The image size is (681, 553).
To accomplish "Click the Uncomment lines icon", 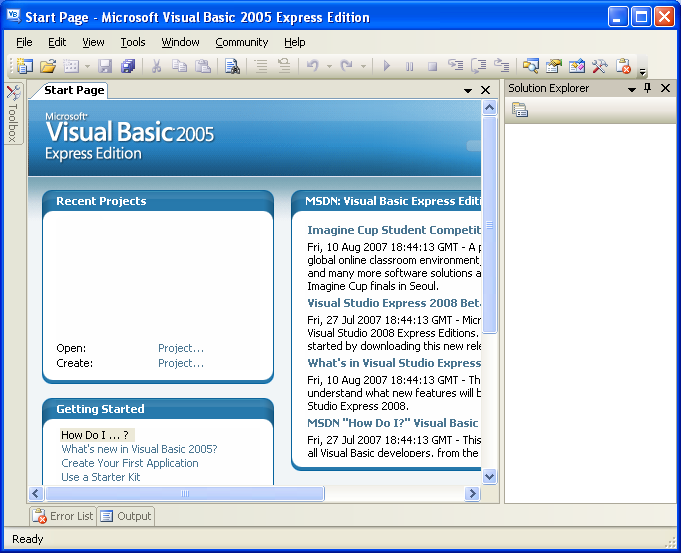I will pos(284,66).
